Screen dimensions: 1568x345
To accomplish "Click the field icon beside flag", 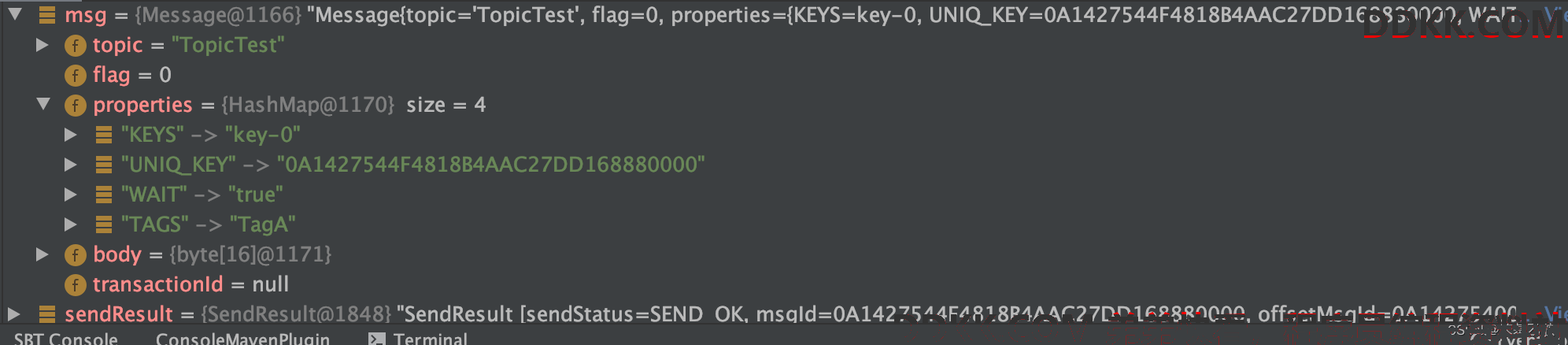I will (x=75, y=76).
